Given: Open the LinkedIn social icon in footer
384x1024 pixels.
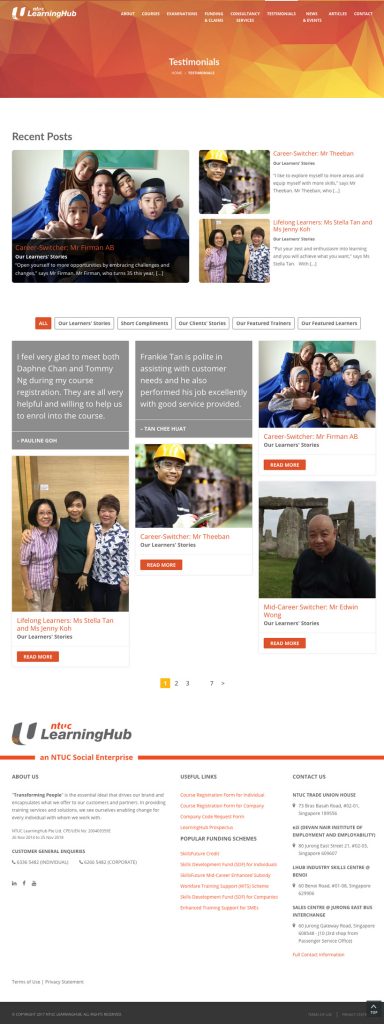Looking at the screenshot, I should tap(14, 883).
